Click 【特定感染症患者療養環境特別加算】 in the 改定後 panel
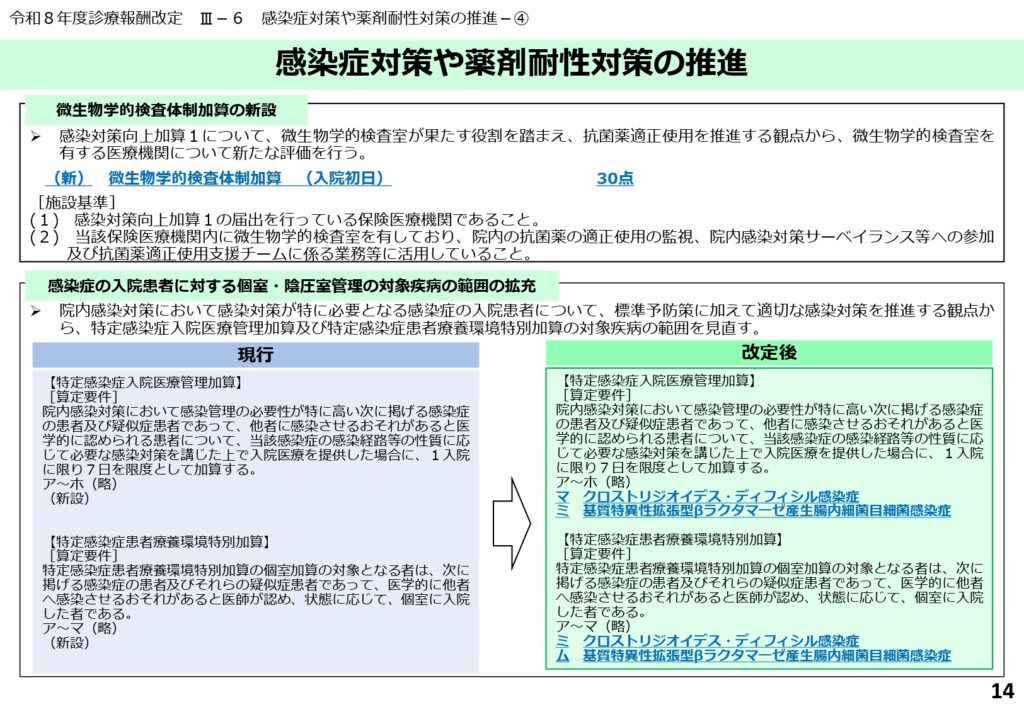The image size is (1024, 709). tap(671, 538)
